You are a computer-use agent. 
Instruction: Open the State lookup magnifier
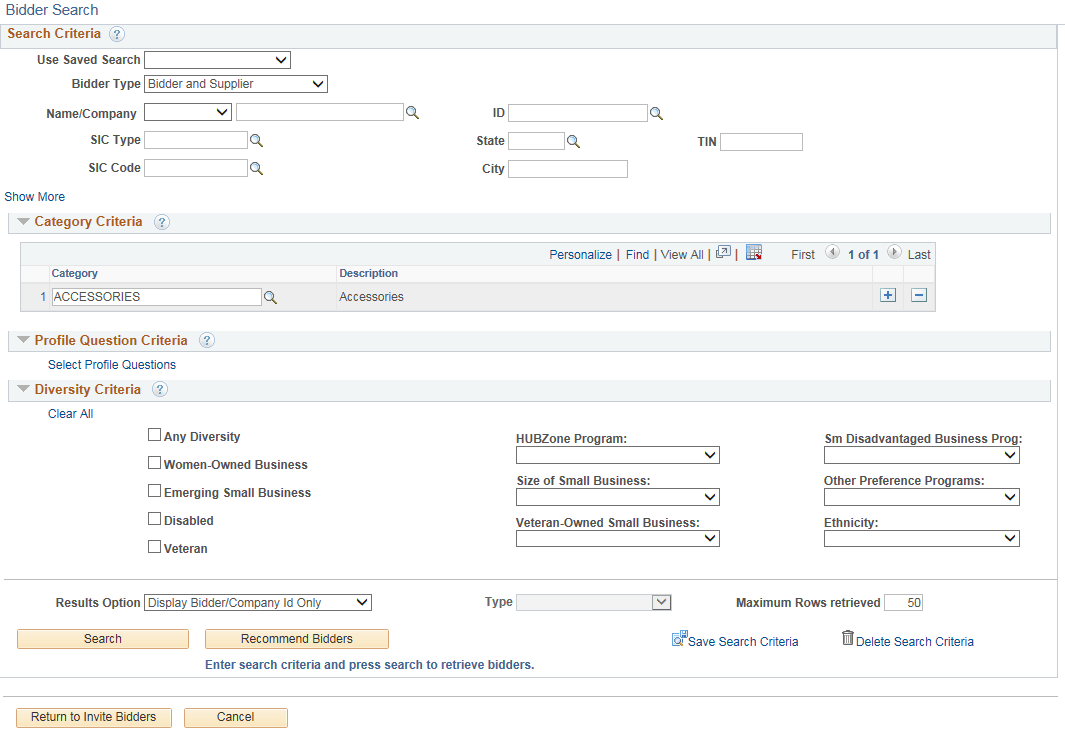coord(572,141)
